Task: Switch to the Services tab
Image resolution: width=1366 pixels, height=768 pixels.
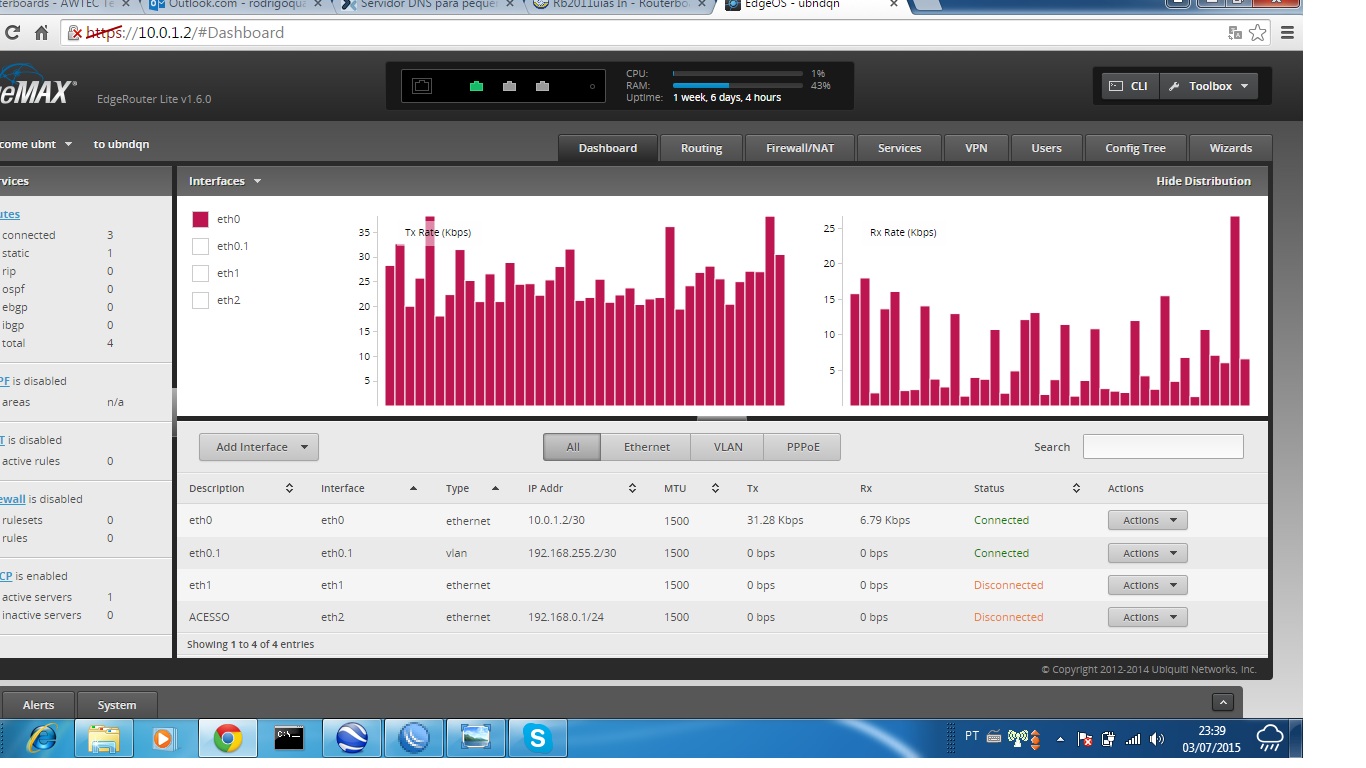Action: click(899, 148)
